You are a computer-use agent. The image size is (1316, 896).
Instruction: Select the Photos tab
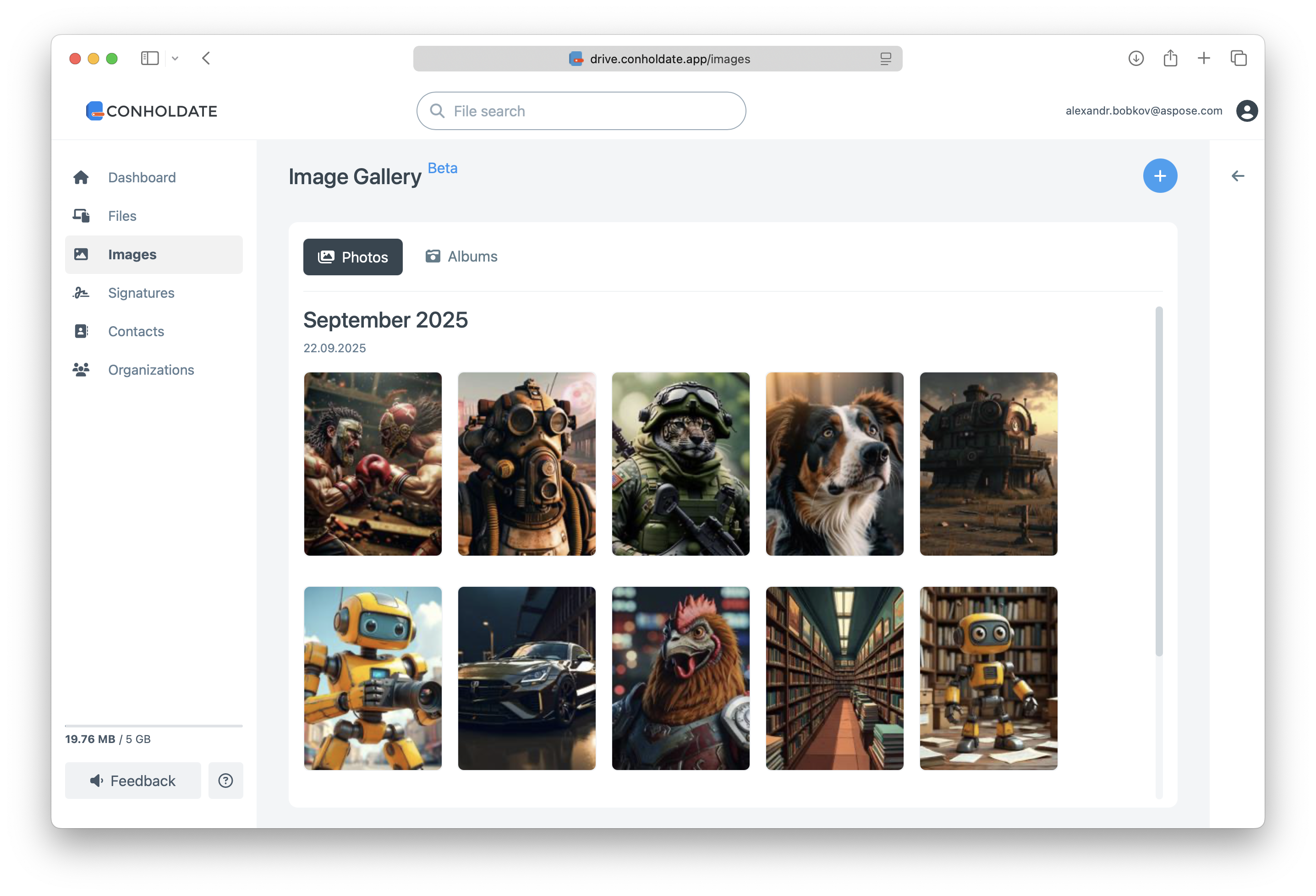click(x=353, y=257)
